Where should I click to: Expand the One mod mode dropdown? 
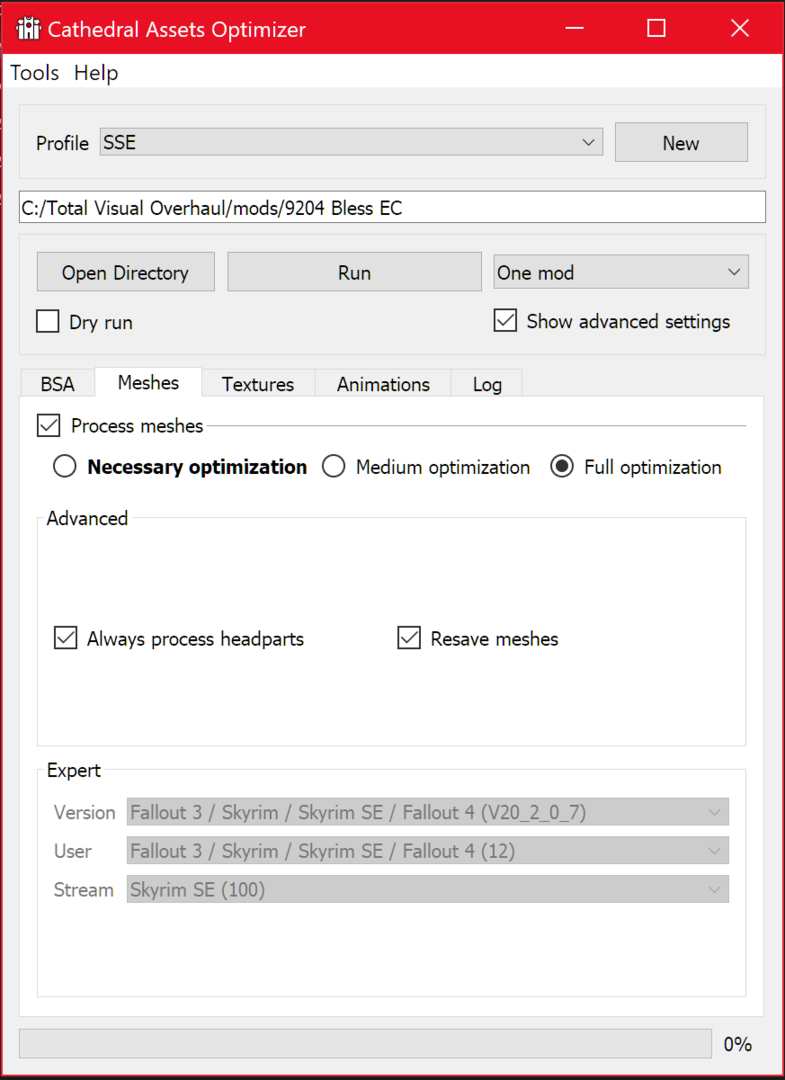point(620,272)
